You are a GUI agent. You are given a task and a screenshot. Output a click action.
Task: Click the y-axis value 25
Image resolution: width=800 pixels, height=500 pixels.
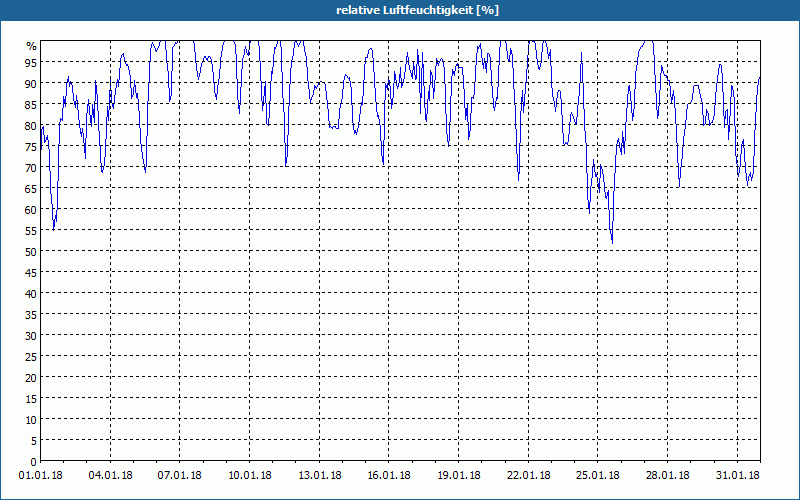click(x=31, y=357)
